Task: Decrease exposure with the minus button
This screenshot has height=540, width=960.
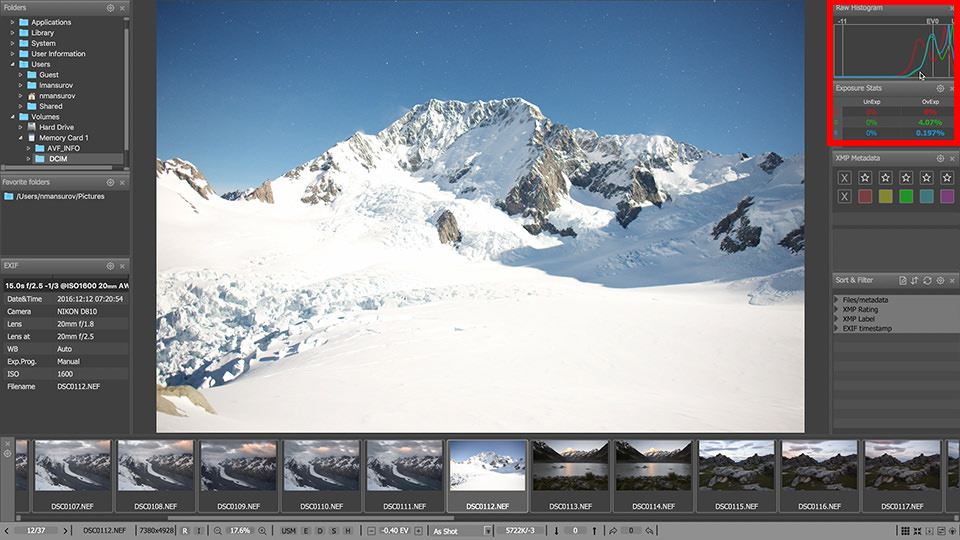Action: [371, 531]
